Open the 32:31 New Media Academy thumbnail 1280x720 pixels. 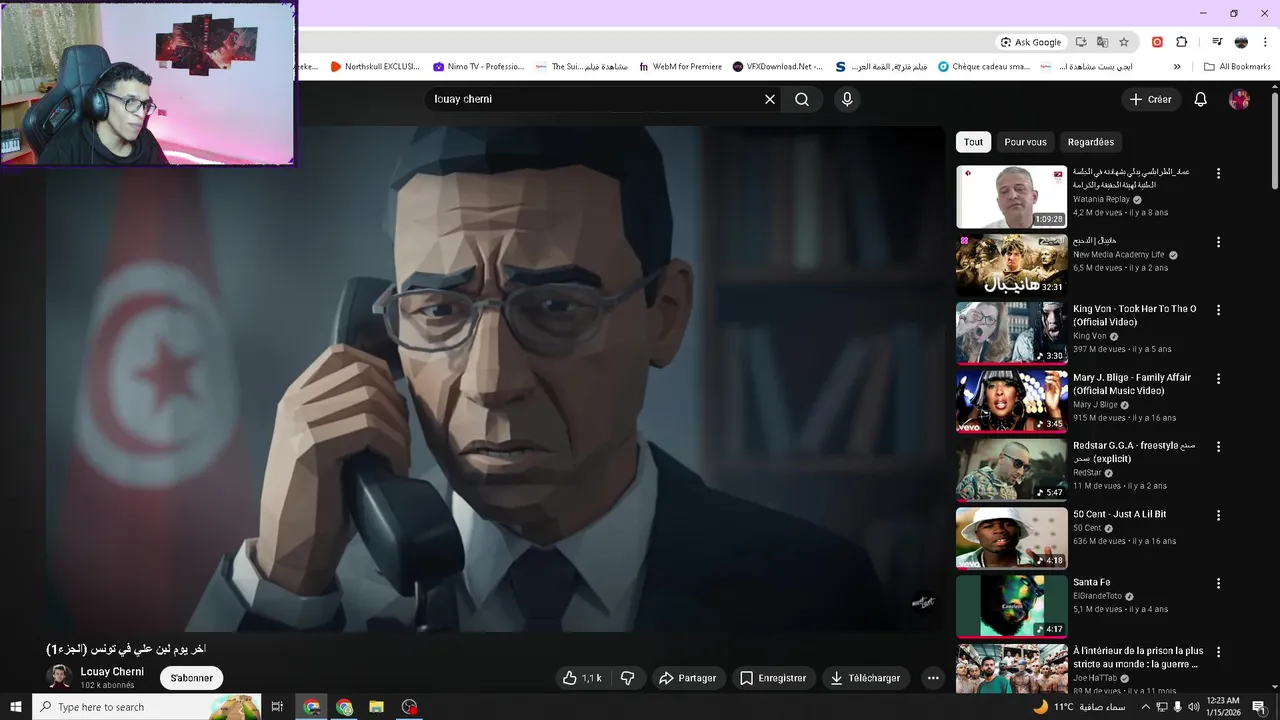1011,265
